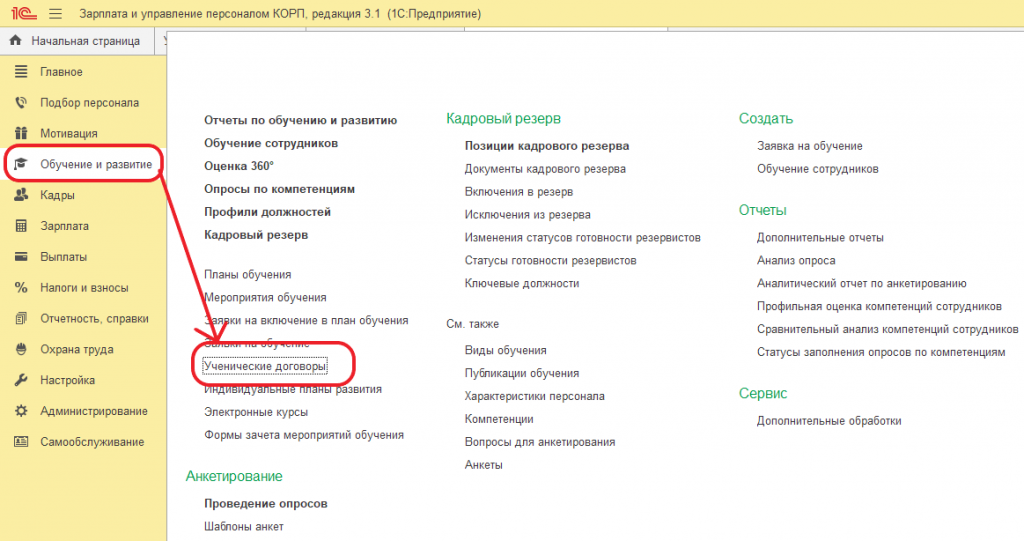Create a Заявка на обучение
The height and width of the screenshot is (541, 1024).
(810, 146)
